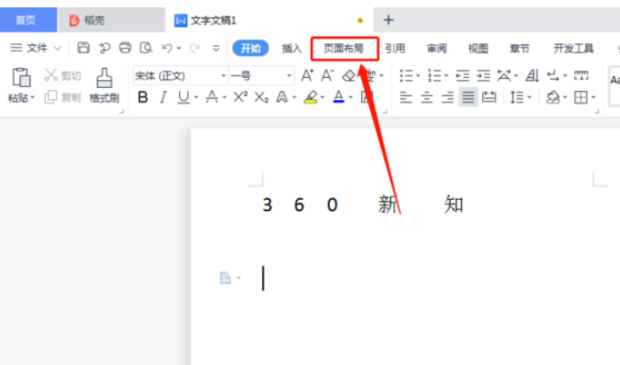Increase paragraph indent
This screenshot has width=620, height=365.
(x=483, y=75)
